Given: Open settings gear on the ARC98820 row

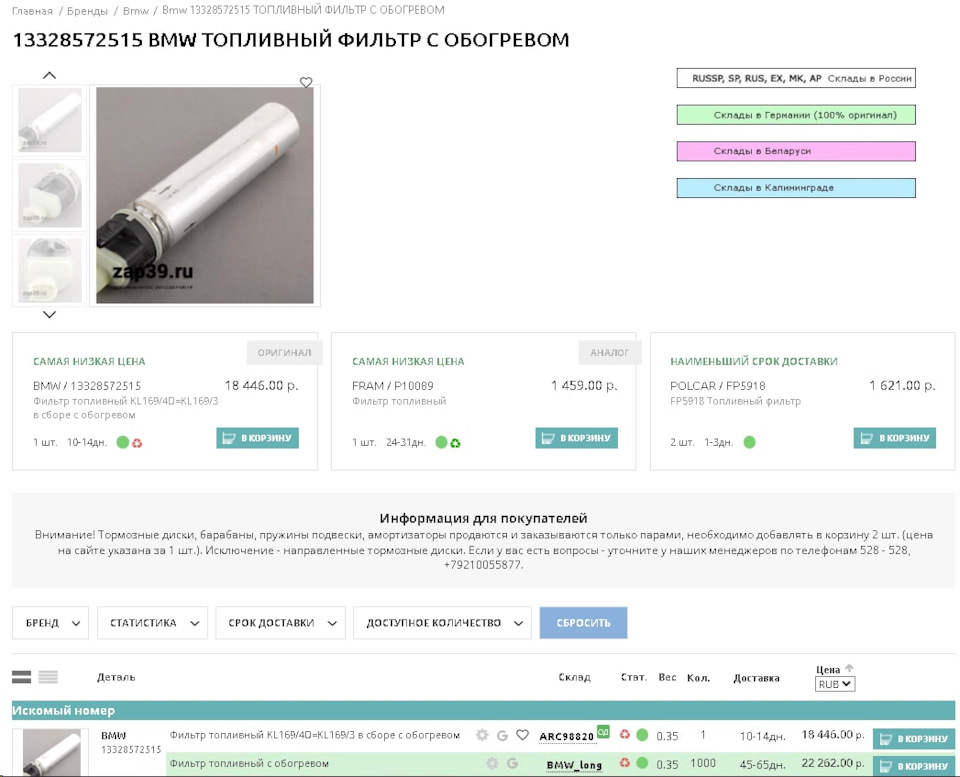Looking at the screenshot, I should (x=483, y=735).
